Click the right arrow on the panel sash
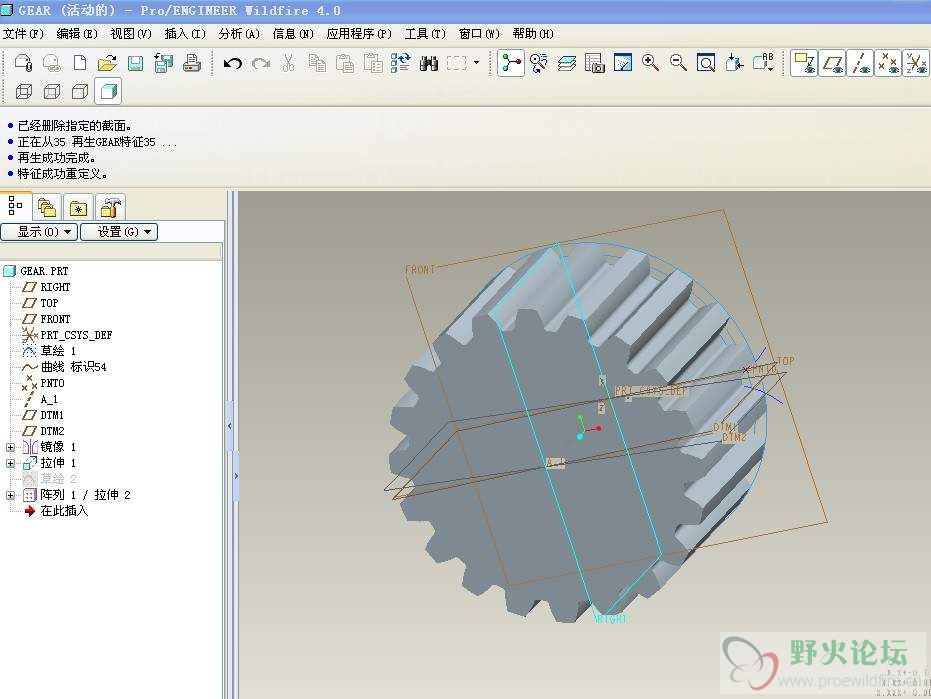 [x=236, y=476]
